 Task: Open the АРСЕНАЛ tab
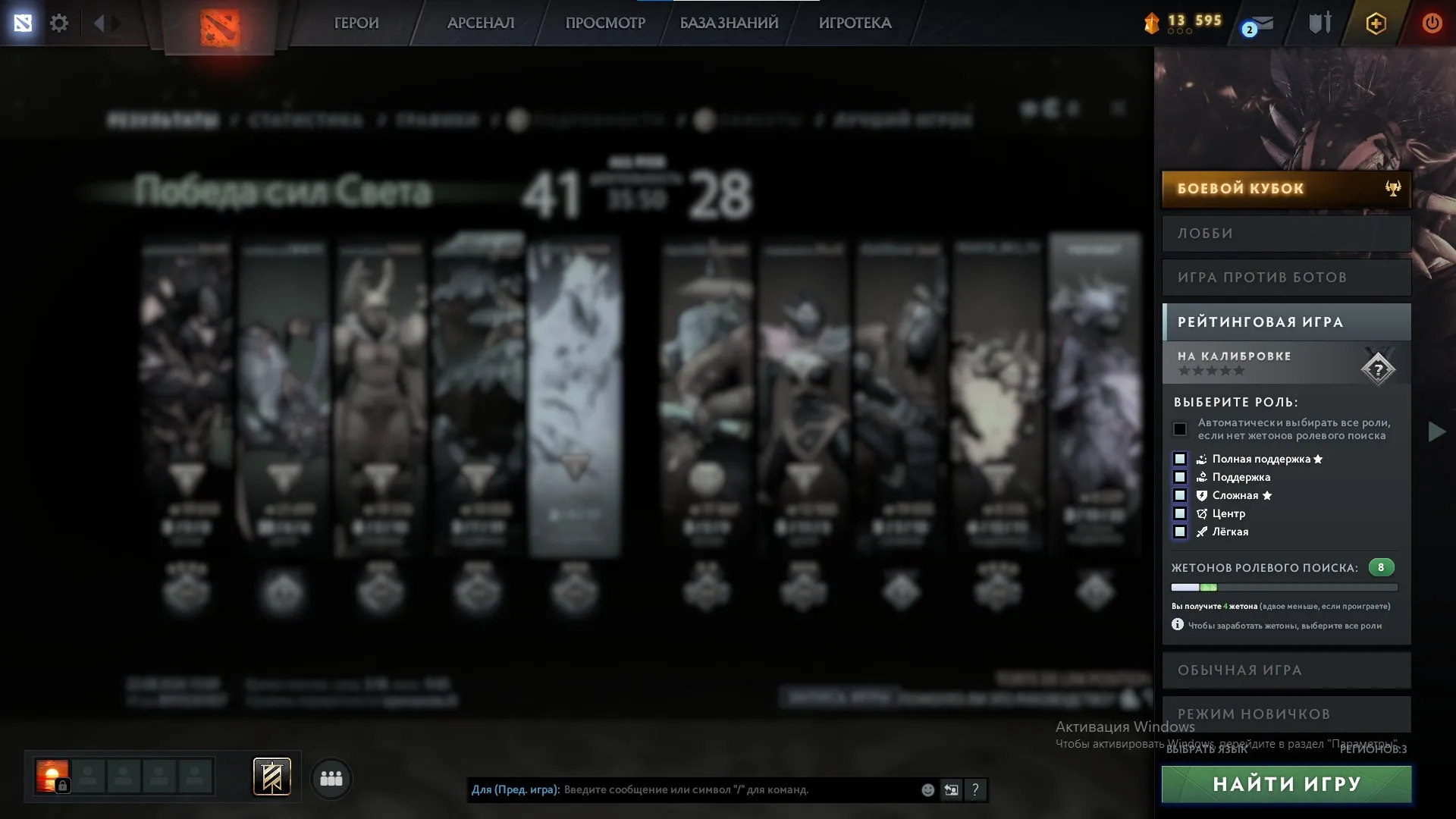point(481,23)
